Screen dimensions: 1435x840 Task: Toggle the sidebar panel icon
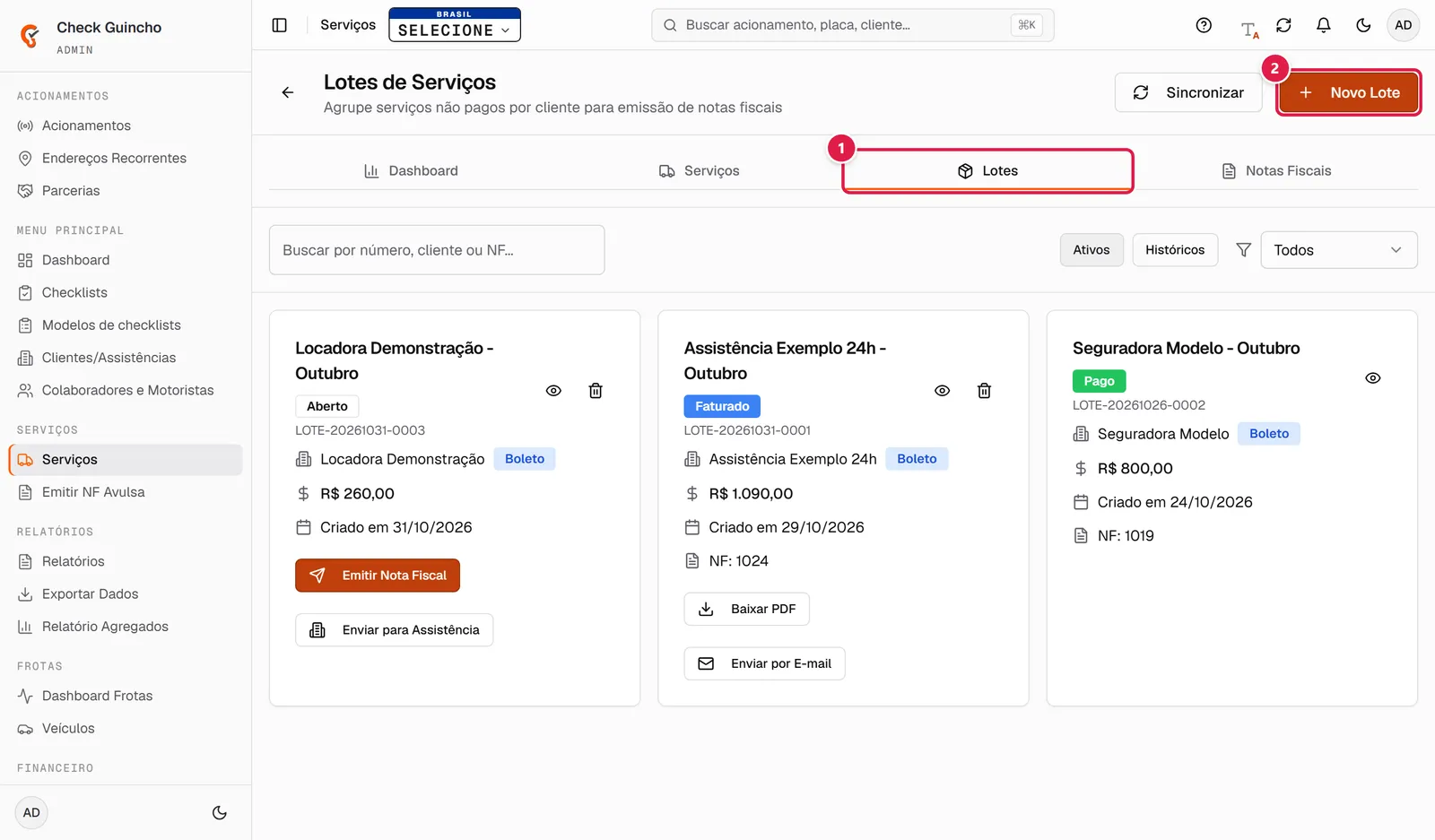coord(280,25)
